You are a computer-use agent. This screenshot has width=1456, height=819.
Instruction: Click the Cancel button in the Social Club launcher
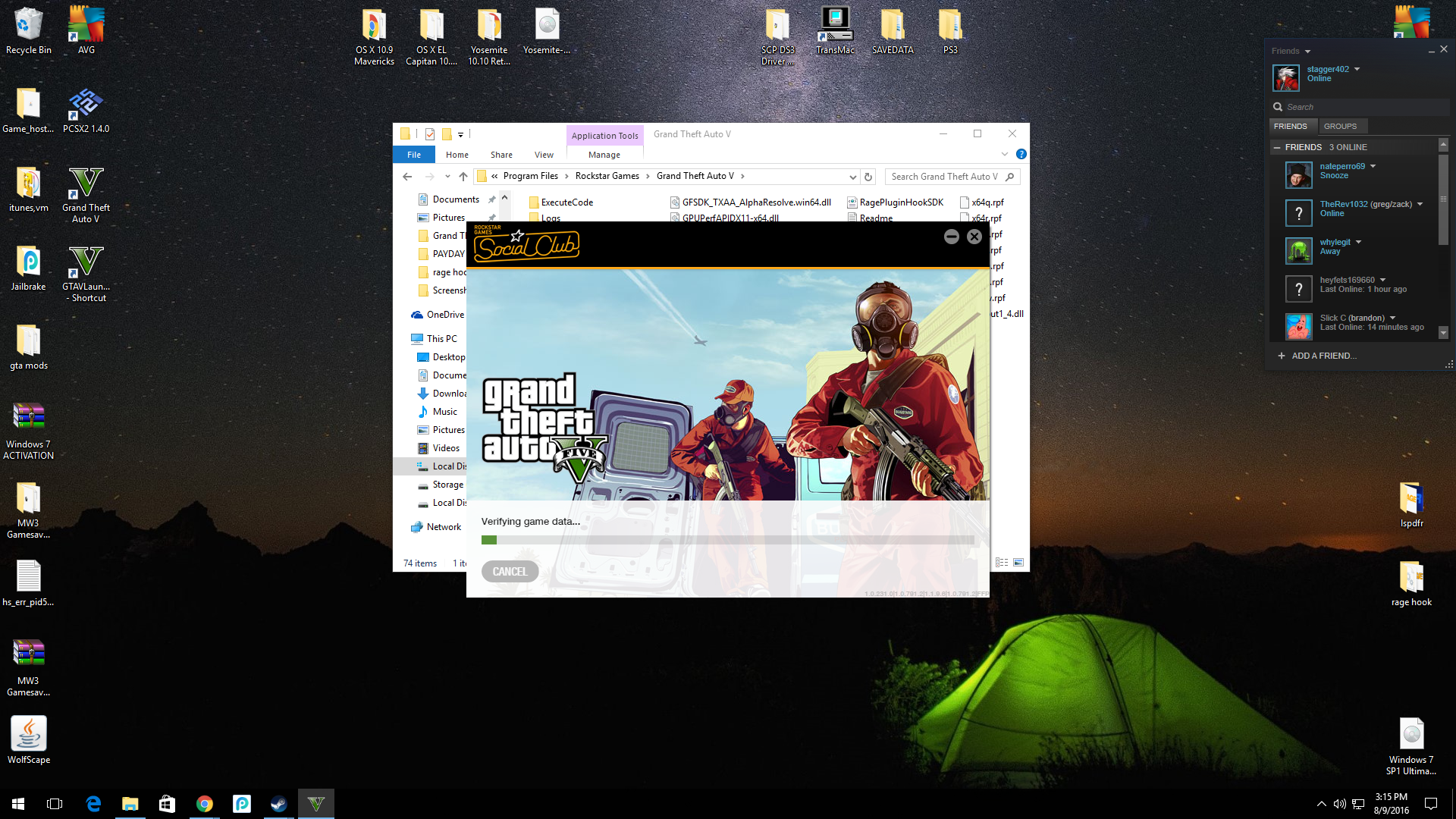(x=510, y=572)
